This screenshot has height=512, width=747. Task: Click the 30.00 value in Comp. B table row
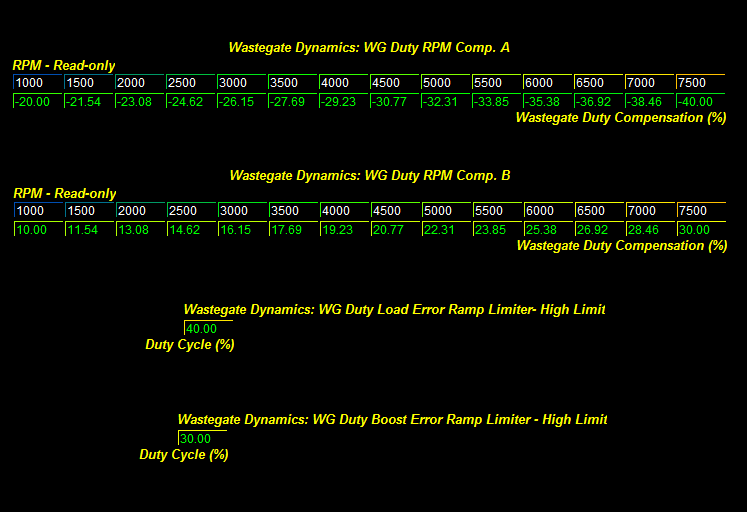point(700,229)
